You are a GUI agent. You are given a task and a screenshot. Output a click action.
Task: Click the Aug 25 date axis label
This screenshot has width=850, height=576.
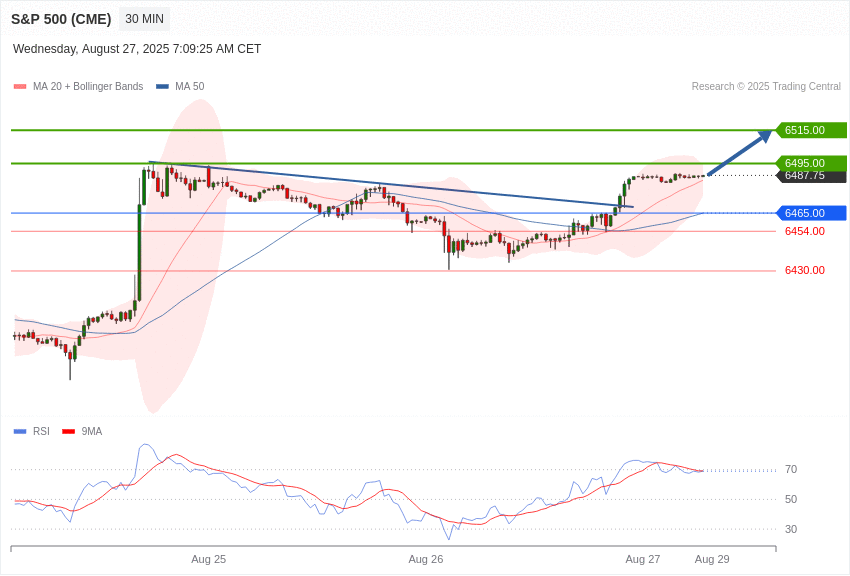click(208, 560)
